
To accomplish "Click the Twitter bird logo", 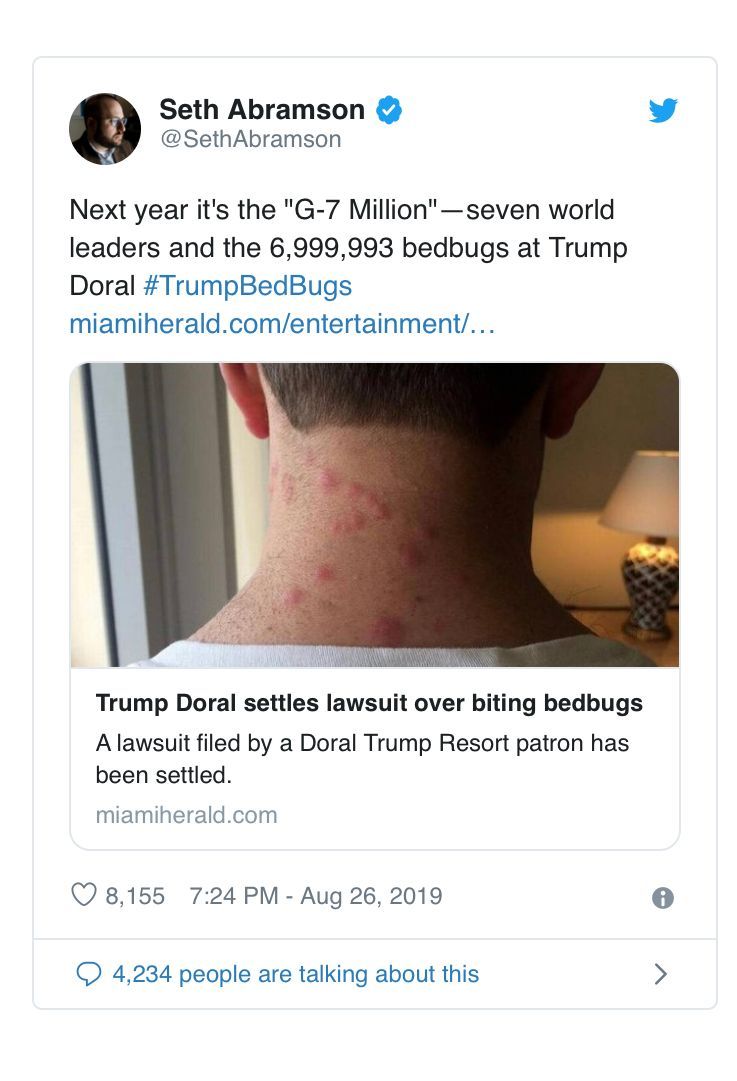I will click(x=663, y=110).
